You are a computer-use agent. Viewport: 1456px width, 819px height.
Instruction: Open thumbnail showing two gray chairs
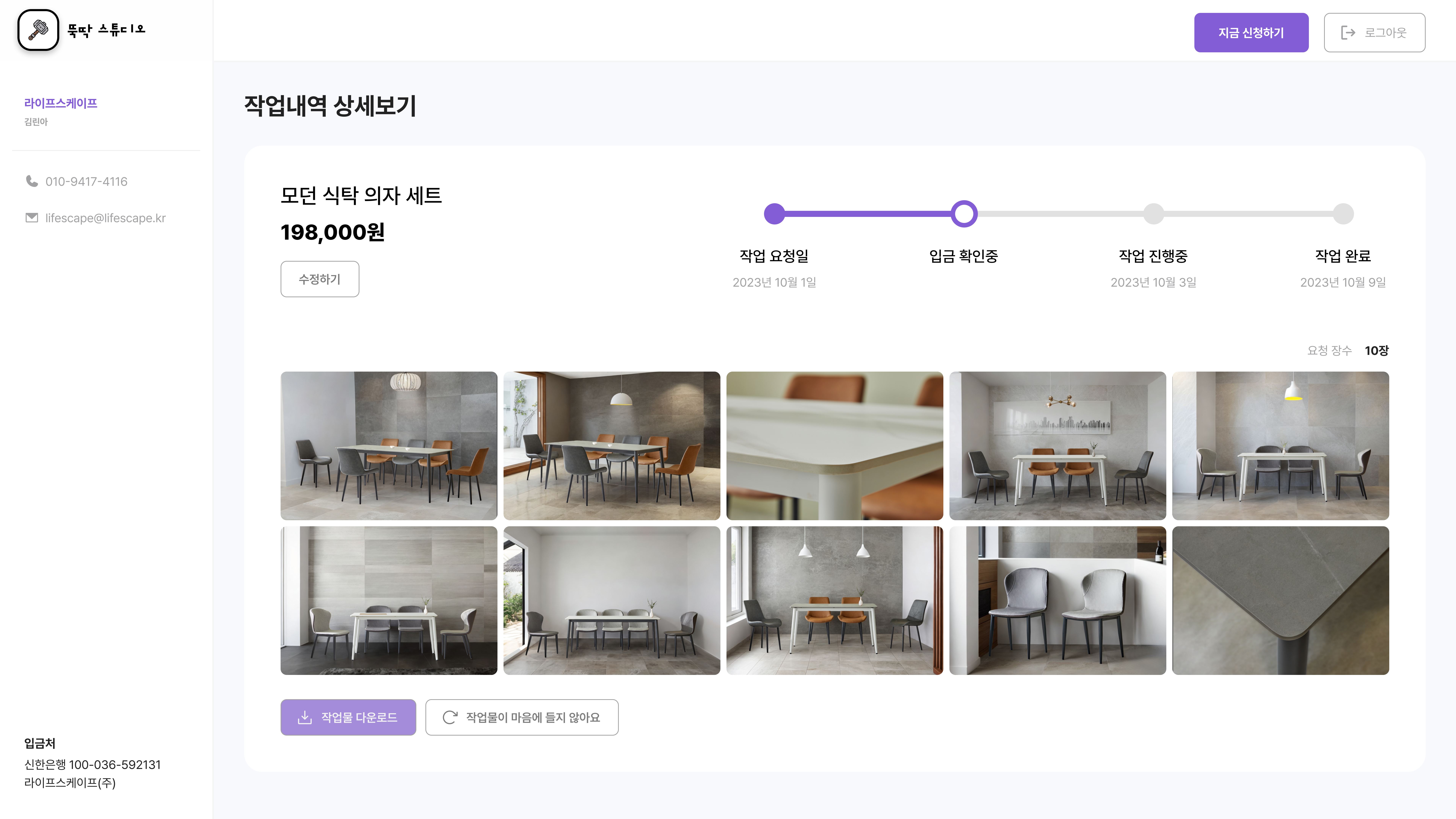(x=1057, y=600)
